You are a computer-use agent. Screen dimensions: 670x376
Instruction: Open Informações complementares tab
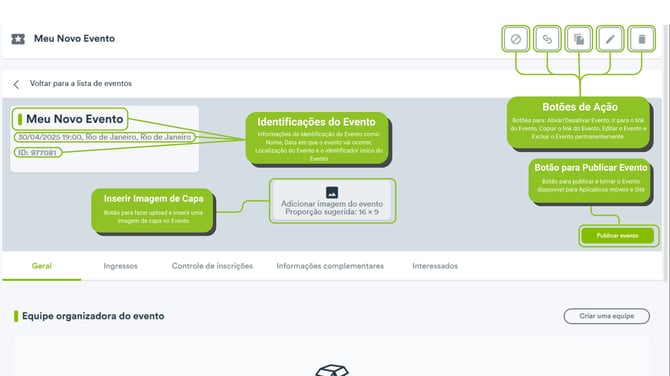pos(330,266)
